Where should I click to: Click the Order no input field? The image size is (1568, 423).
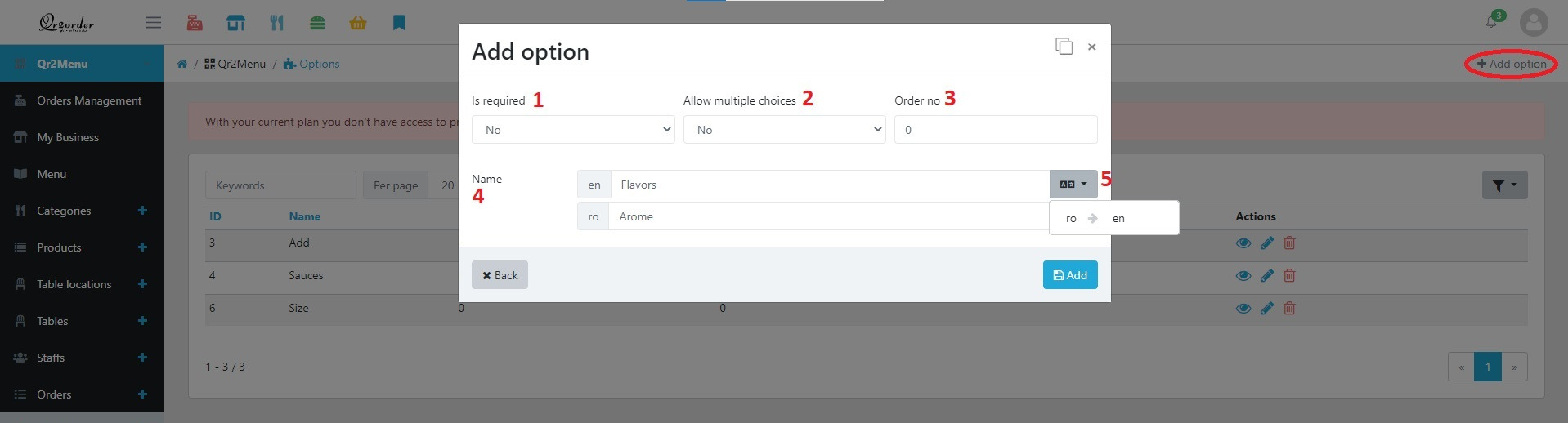point(995,130)
